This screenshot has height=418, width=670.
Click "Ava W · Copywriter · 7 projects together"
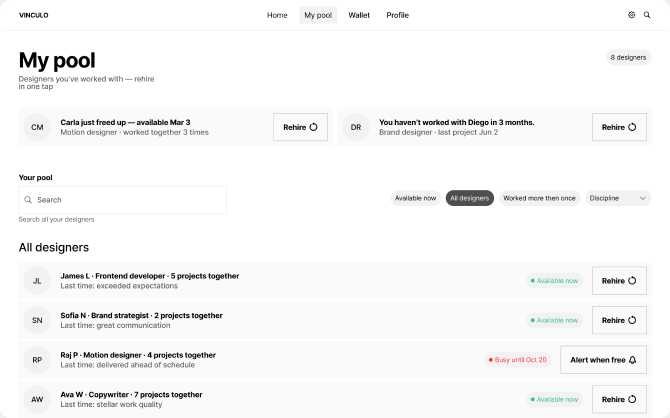[131, 394]
